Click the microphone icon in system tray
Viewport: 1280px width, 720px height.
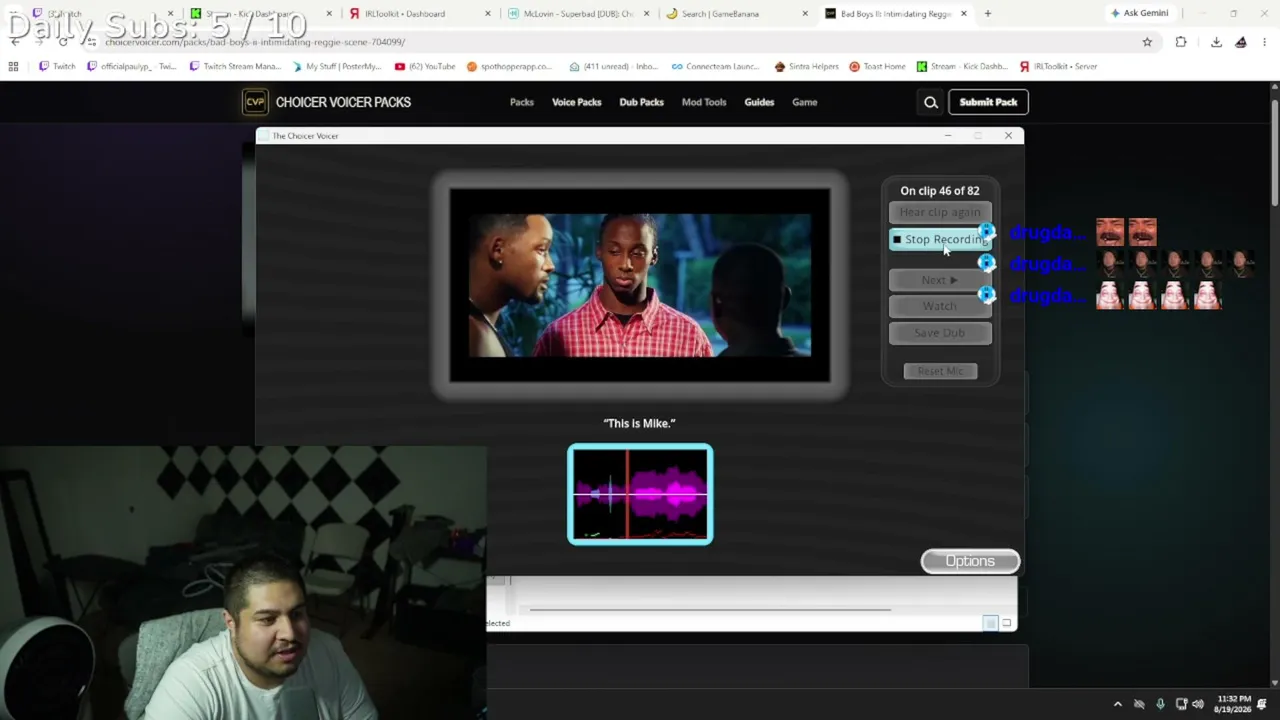(1160, 704)
